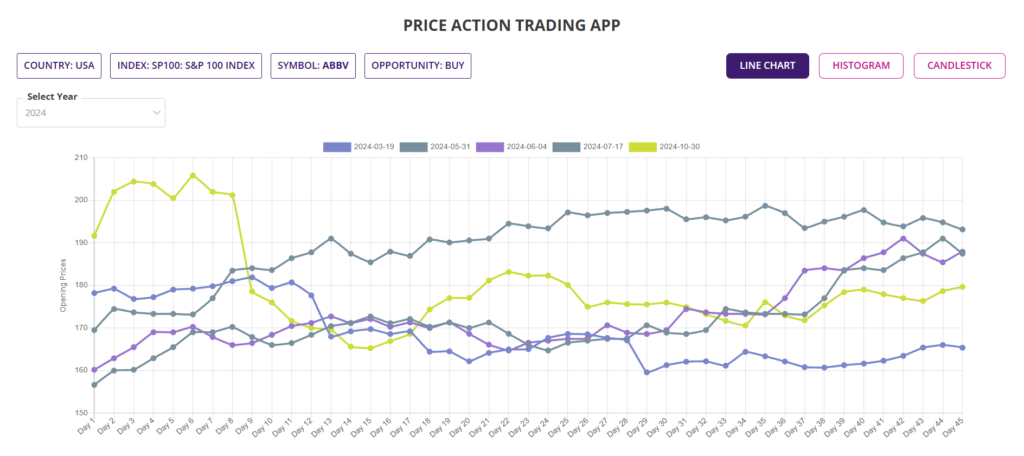The height and width of the screenshot is (456, 1024).
Task: Click the yellow line's Day 1 data point
Action: click(94, 236)
